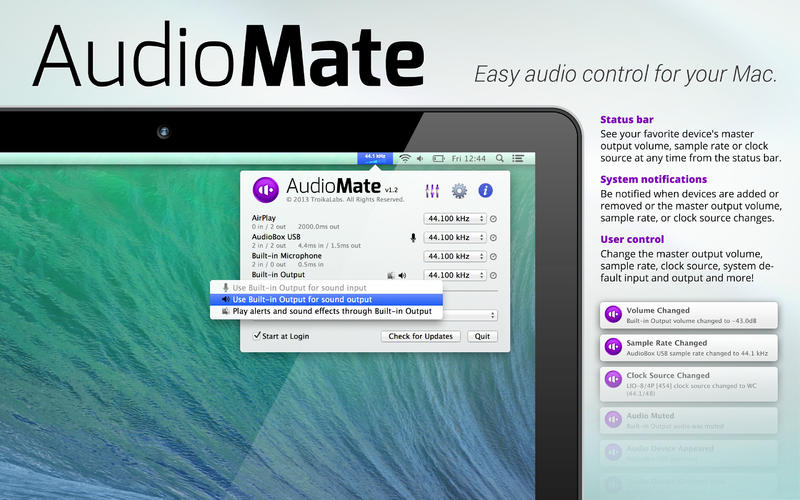The image size is (800, 500).
Task: Click the System notifications heading
Action: click(654, 179)
